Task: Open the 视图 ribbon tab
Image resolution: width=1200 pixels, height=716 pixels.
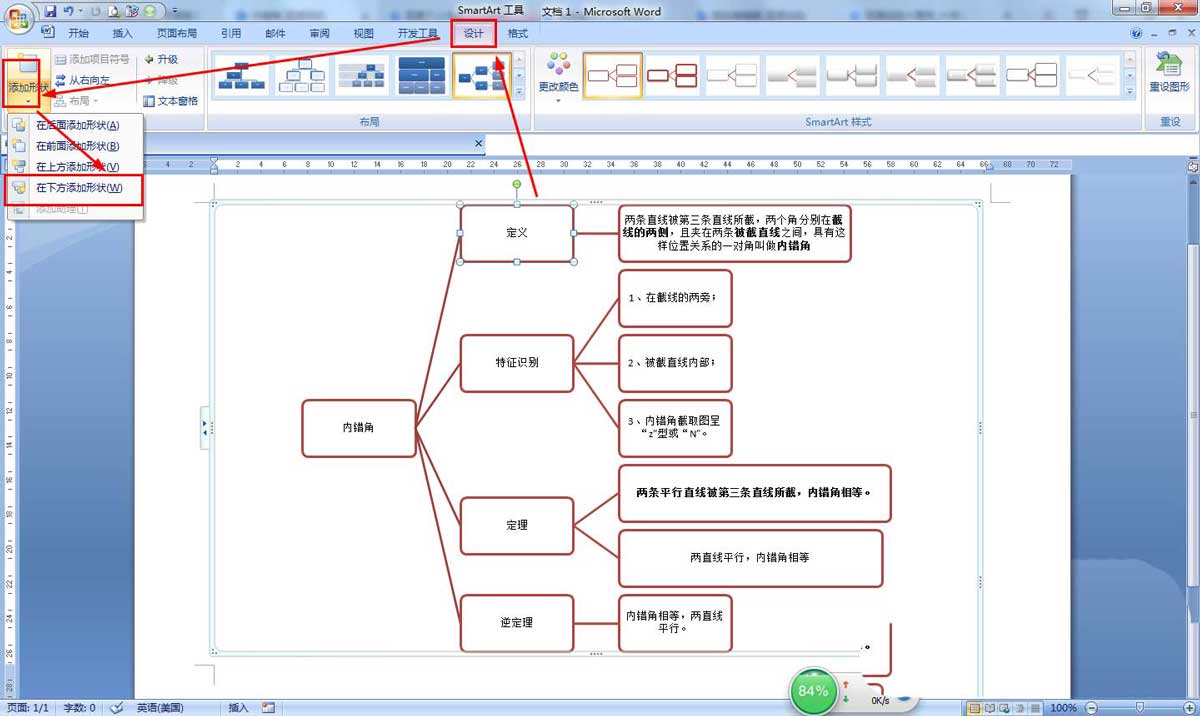Action: (x=363, y=33)
